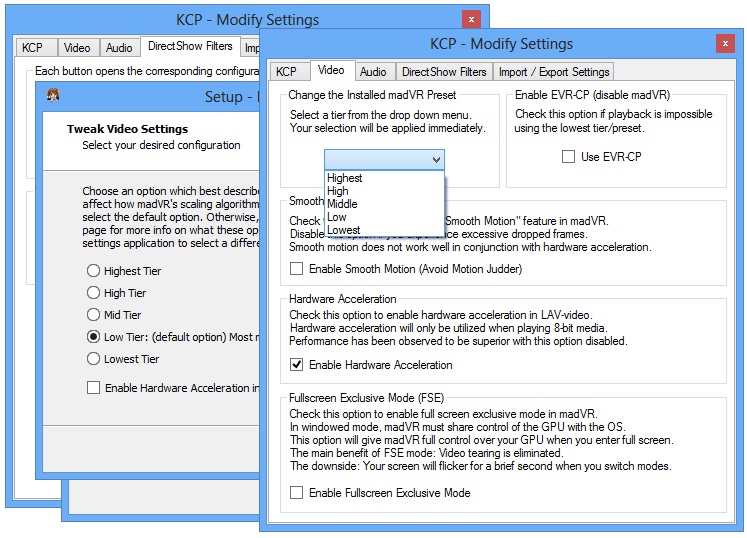Screen dimensions: 747x538
Task: Choose Highest from the preset list
Action: tap(345, 178)
